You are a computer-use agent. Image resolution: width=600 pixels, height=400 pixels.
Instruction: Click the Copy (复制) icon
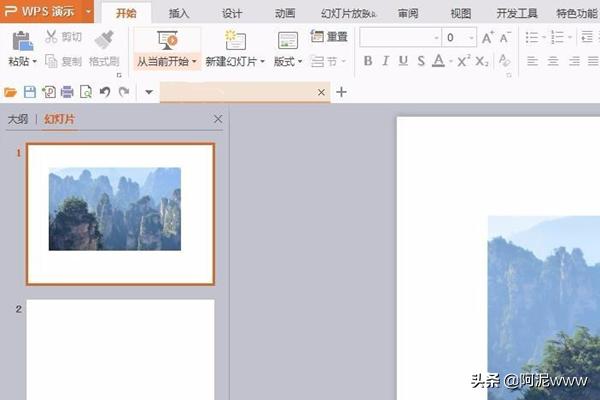(x=51, y=61)
